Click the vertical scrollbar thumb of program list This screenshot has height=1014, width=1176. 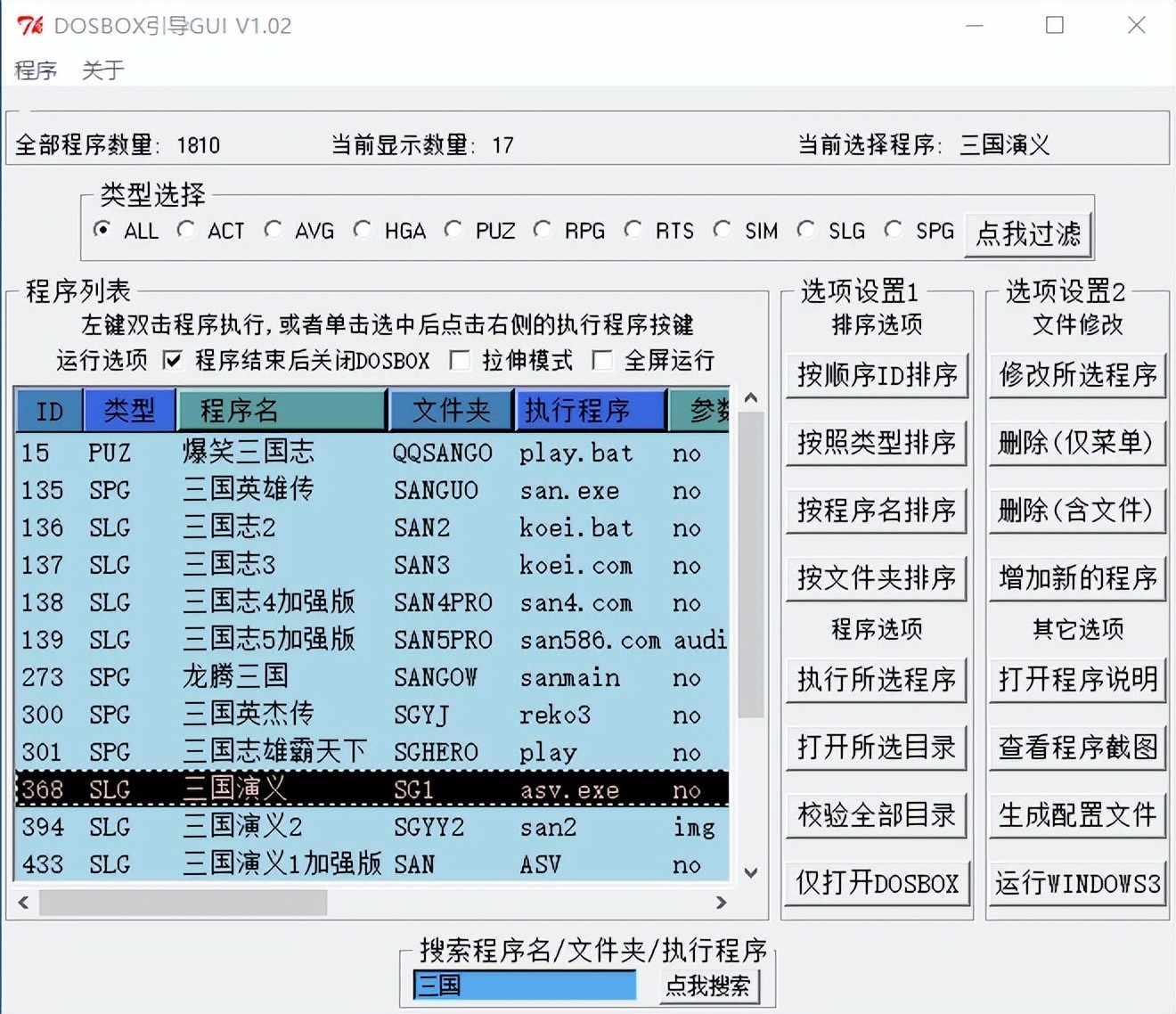pos(751,565)
